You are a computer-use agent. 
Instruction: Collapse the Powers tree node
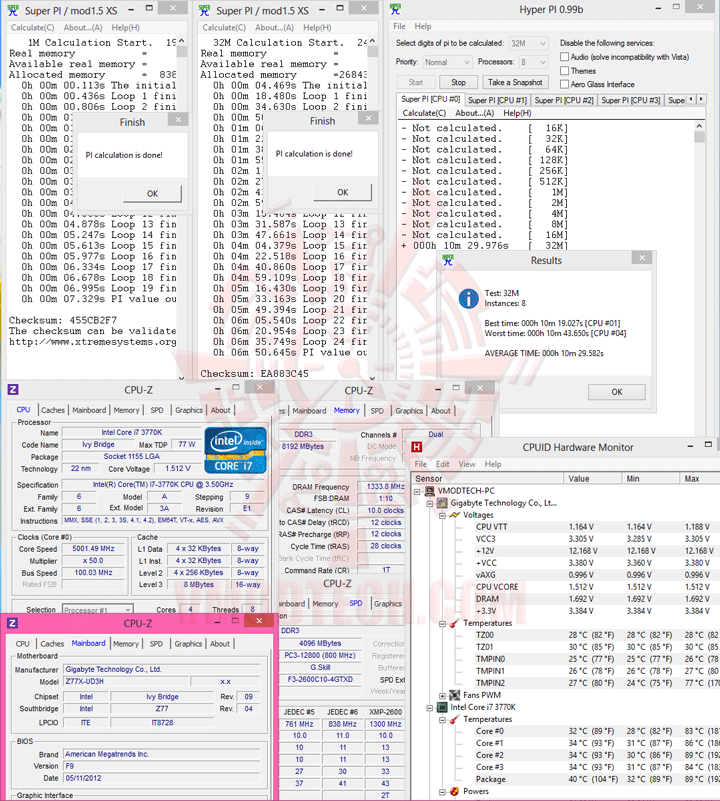click(443, 791)
